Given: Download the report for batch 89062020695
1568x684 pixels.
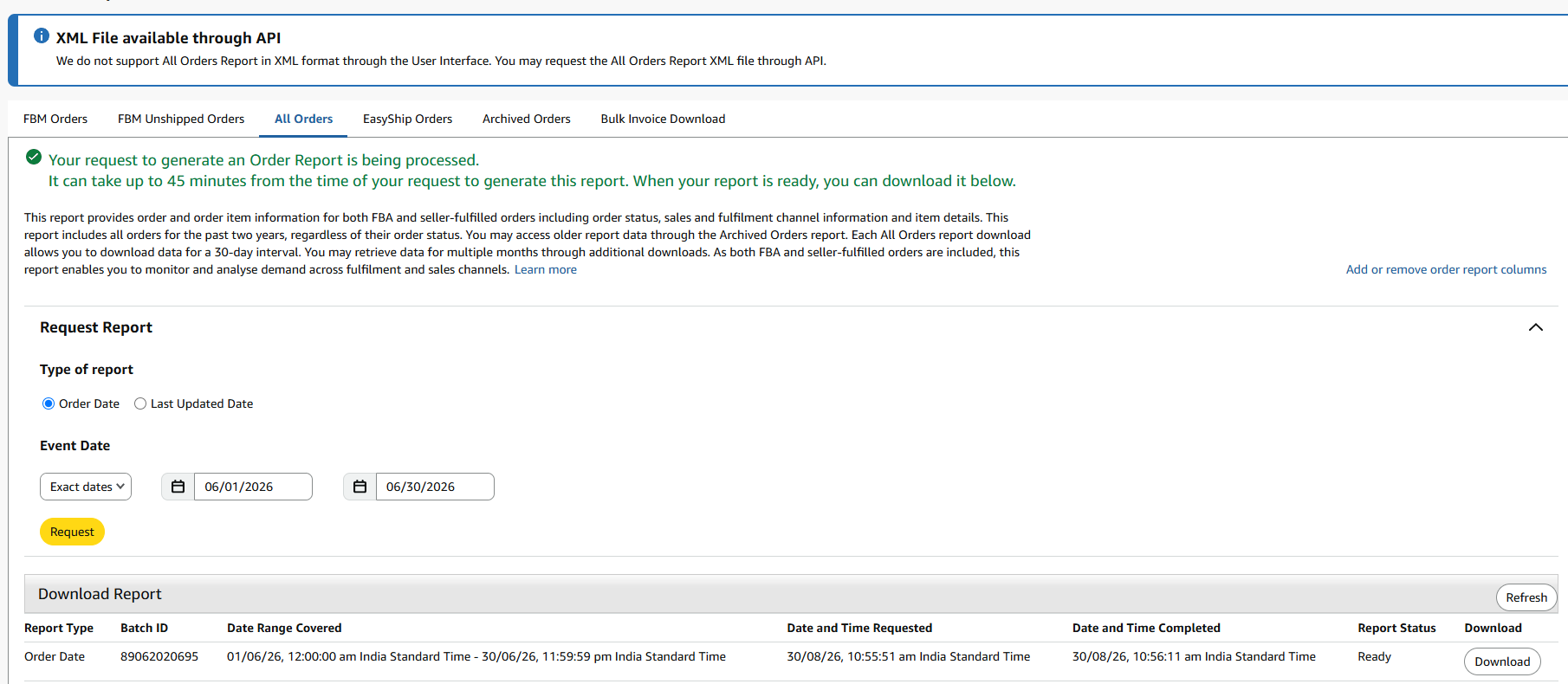Looking at the screenshot, I should pos(1502,661).
